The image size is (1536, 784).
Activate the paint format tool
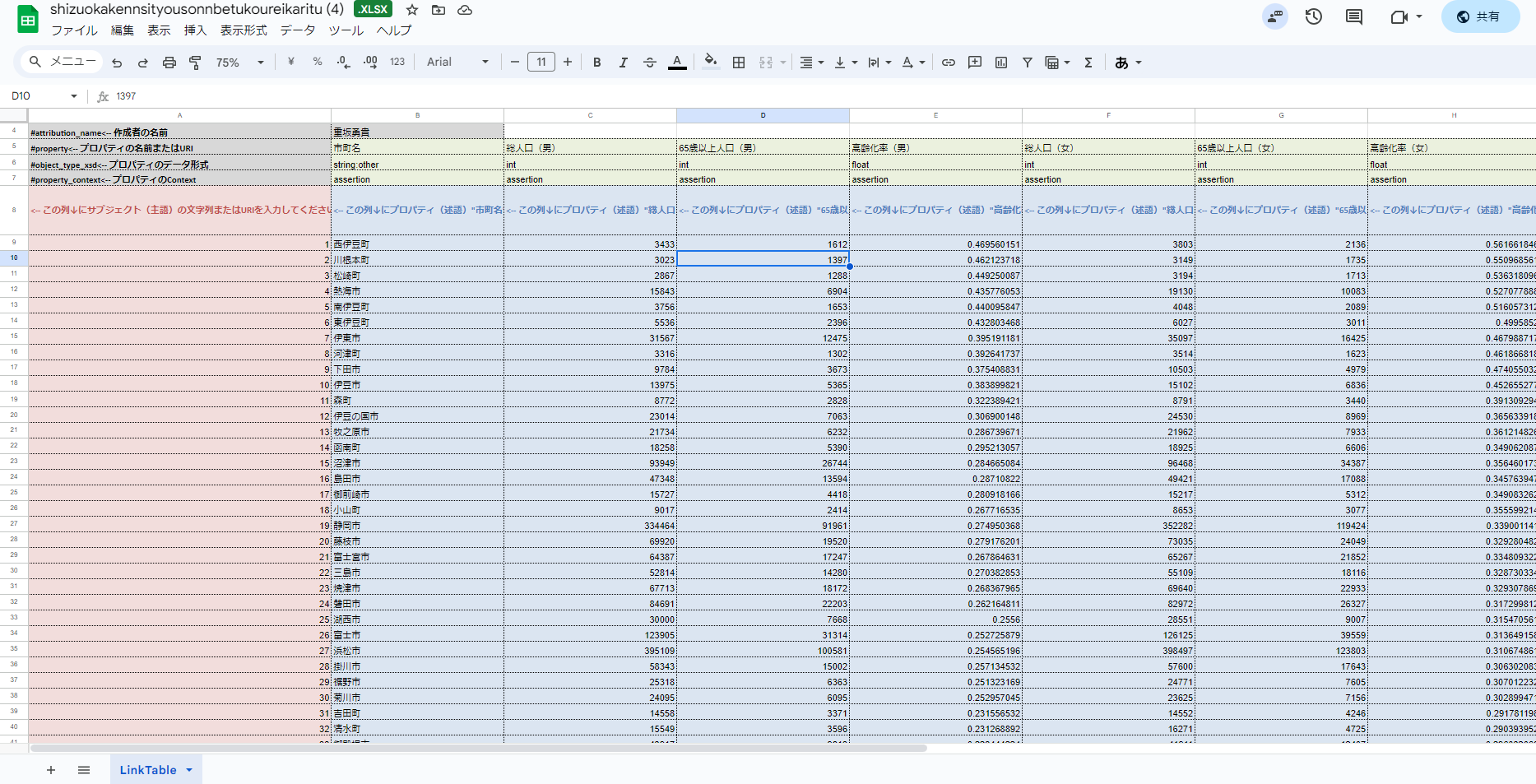(196, 63)
